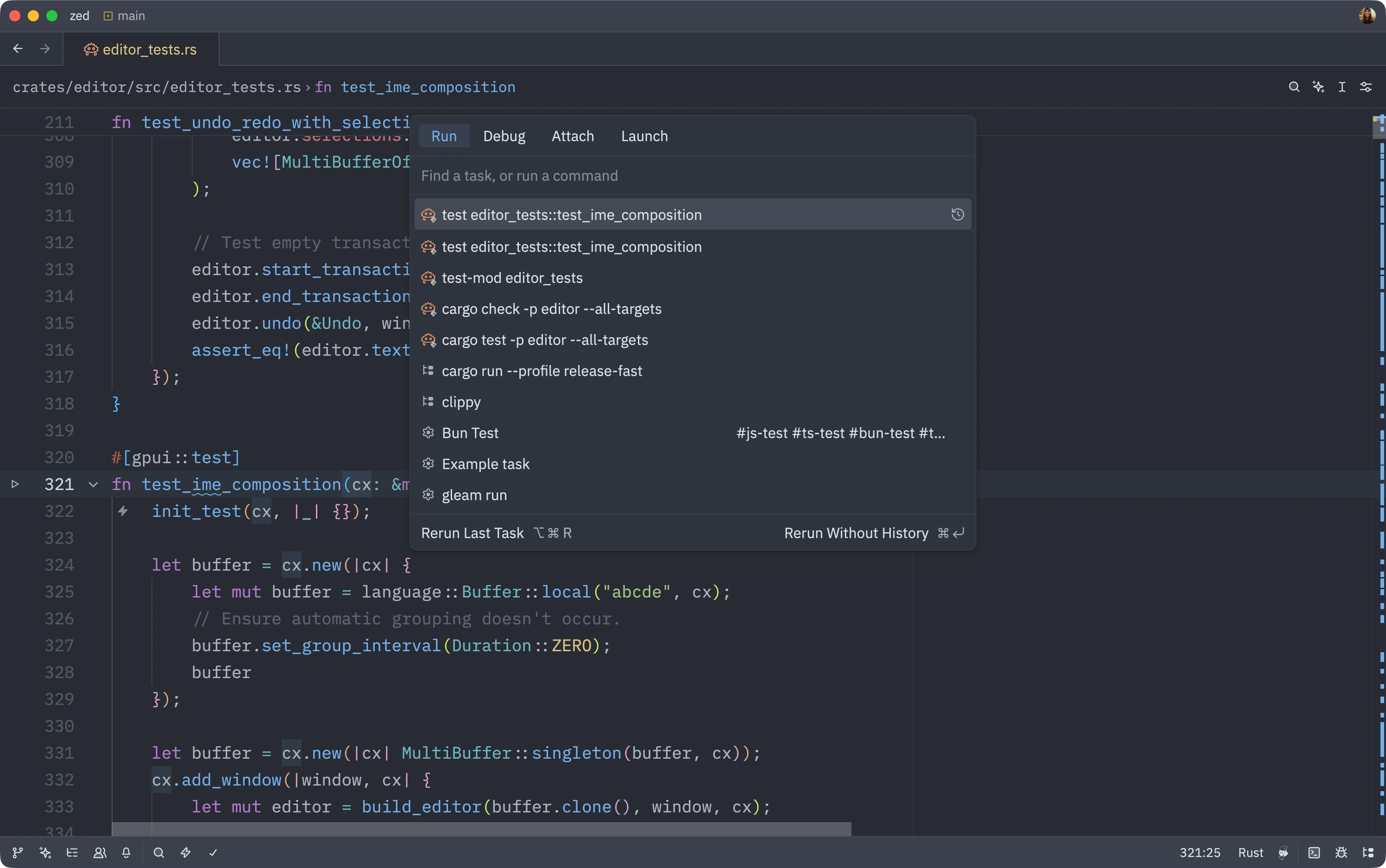
Task: Open the fn test_ime_composition breadcrumb
Action: [x=428, y=87]
